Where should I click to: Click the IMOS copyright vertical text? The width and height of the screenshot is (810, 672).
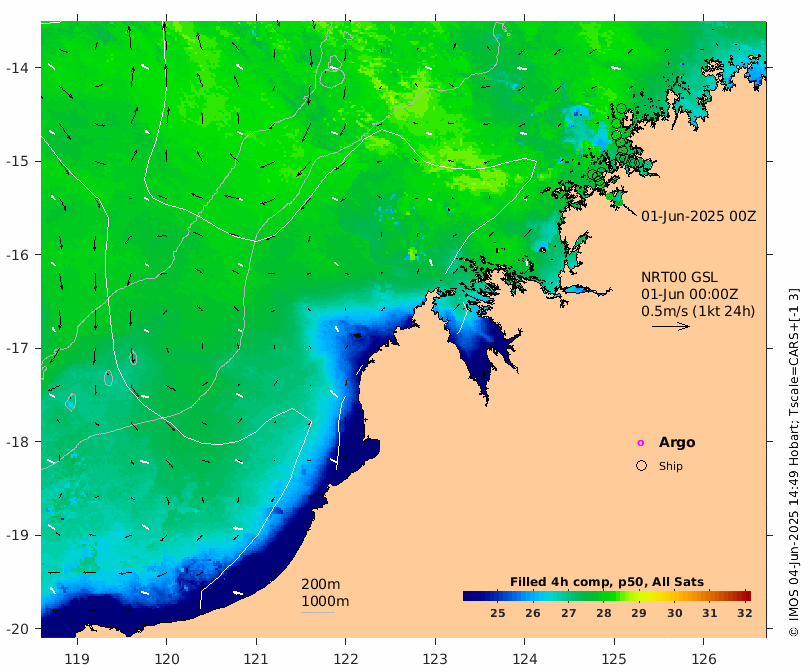point(794,462)
